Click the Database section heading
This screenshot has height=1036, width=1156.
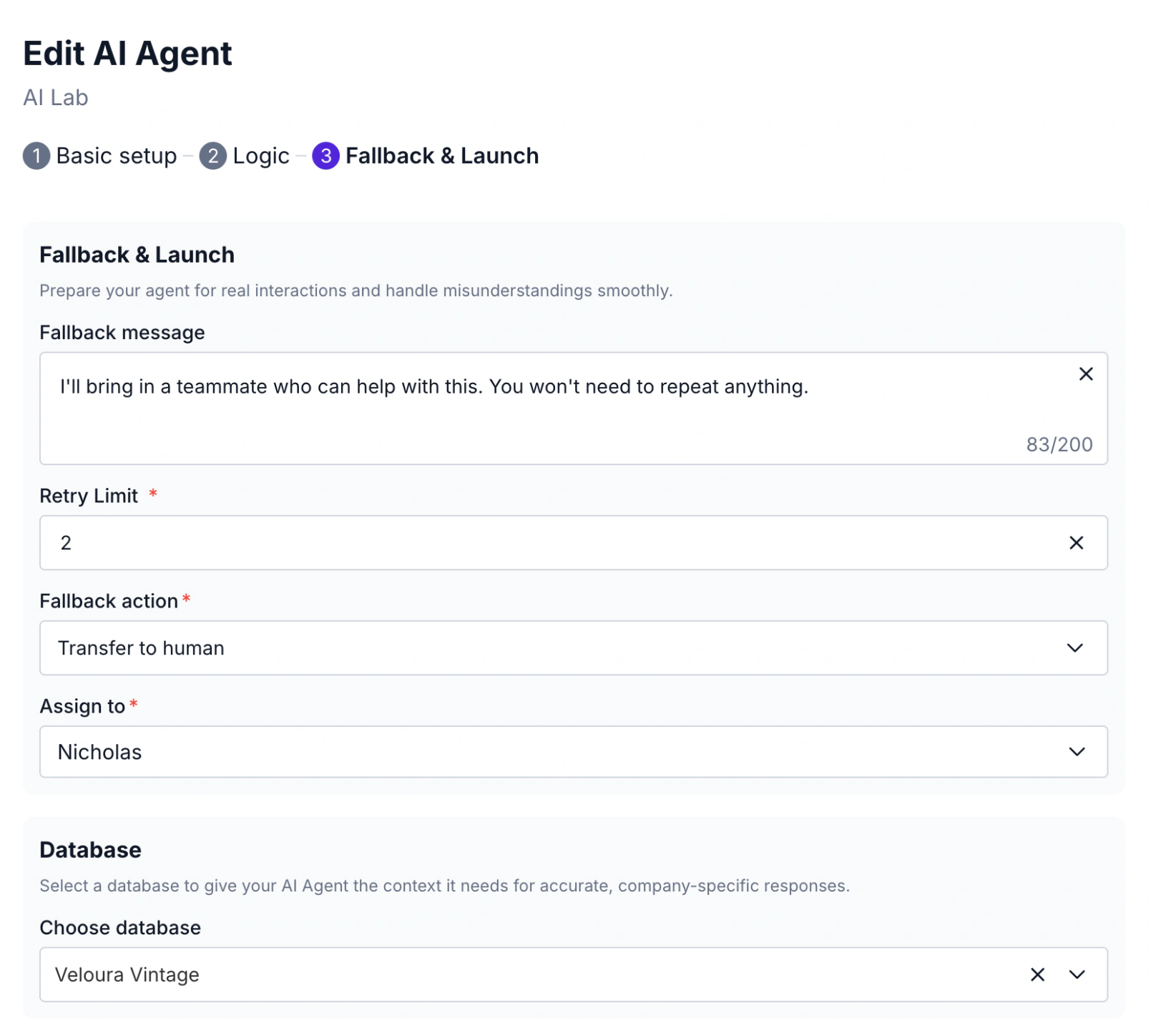(90, 849)
